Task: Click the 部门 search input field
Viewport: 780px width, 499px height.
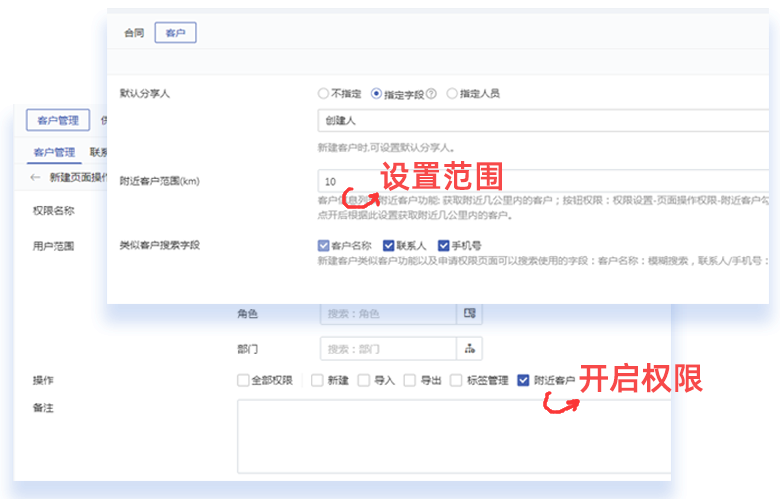Action: click(x=388, y=349)
